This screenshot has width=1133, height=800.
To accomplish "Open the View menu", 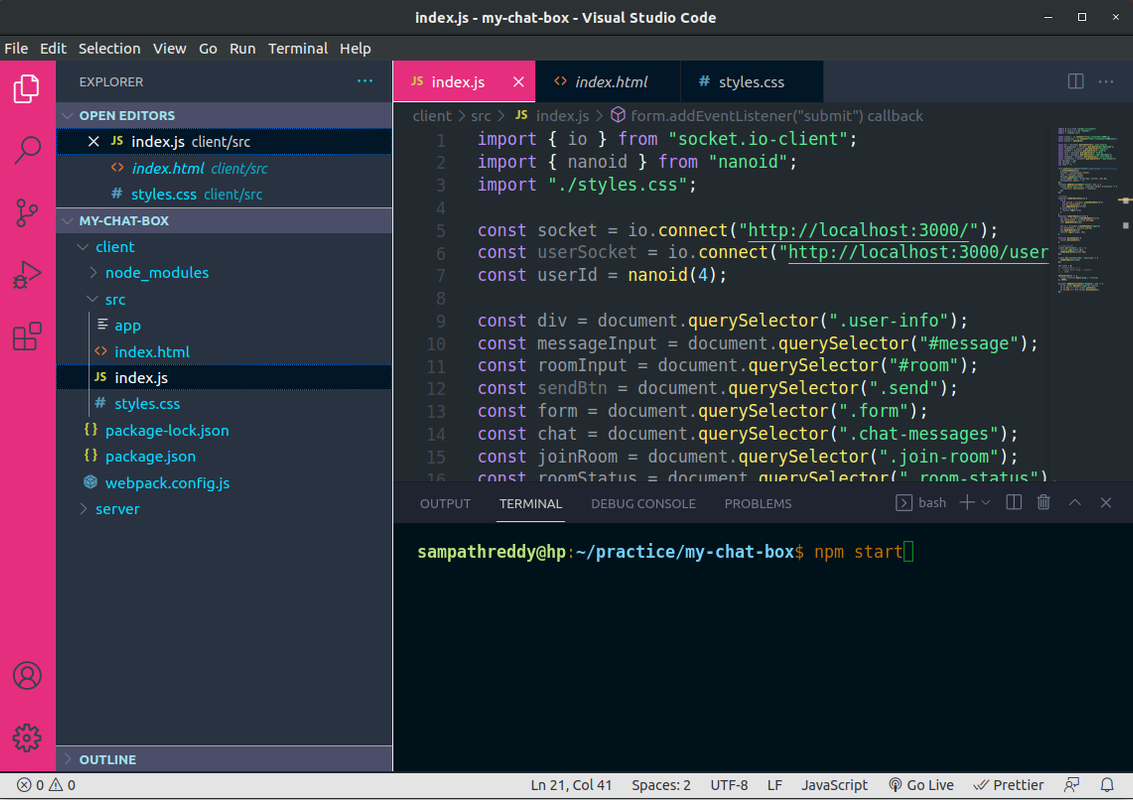I will (169, 48).
